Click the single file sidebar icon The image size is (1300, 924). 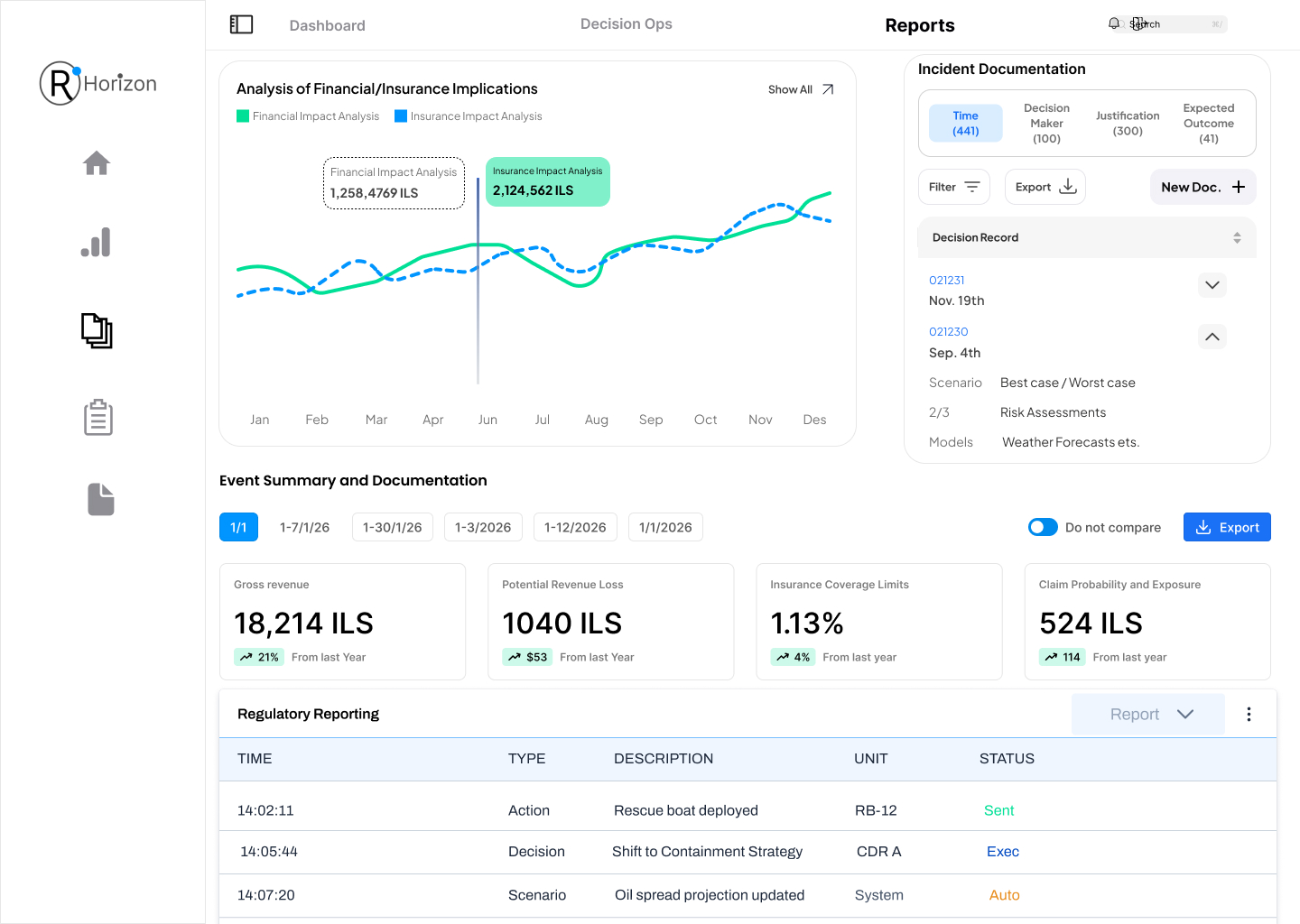point(100,499)
